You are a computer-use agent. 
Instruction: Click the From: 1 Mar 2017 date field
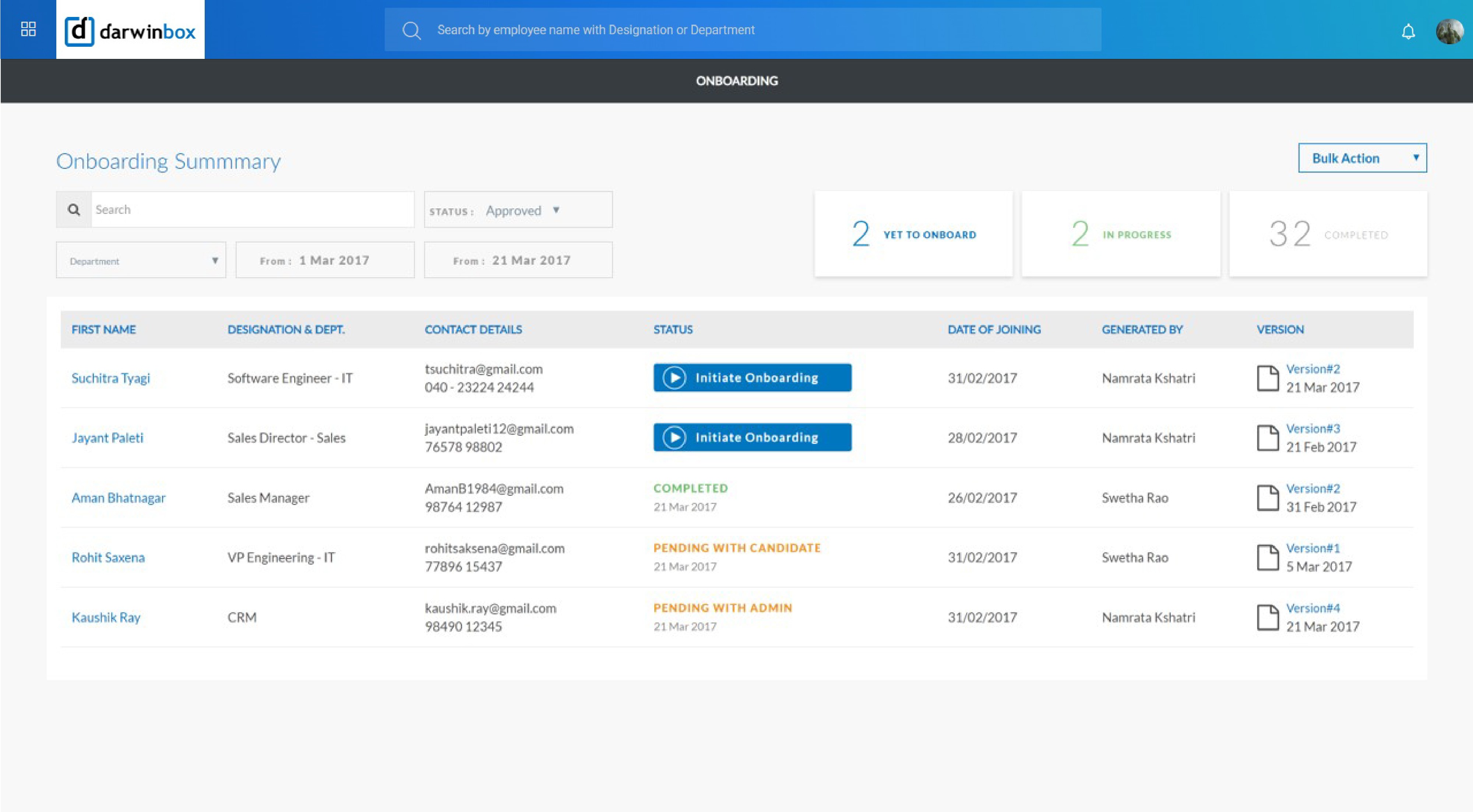[325, 260]
